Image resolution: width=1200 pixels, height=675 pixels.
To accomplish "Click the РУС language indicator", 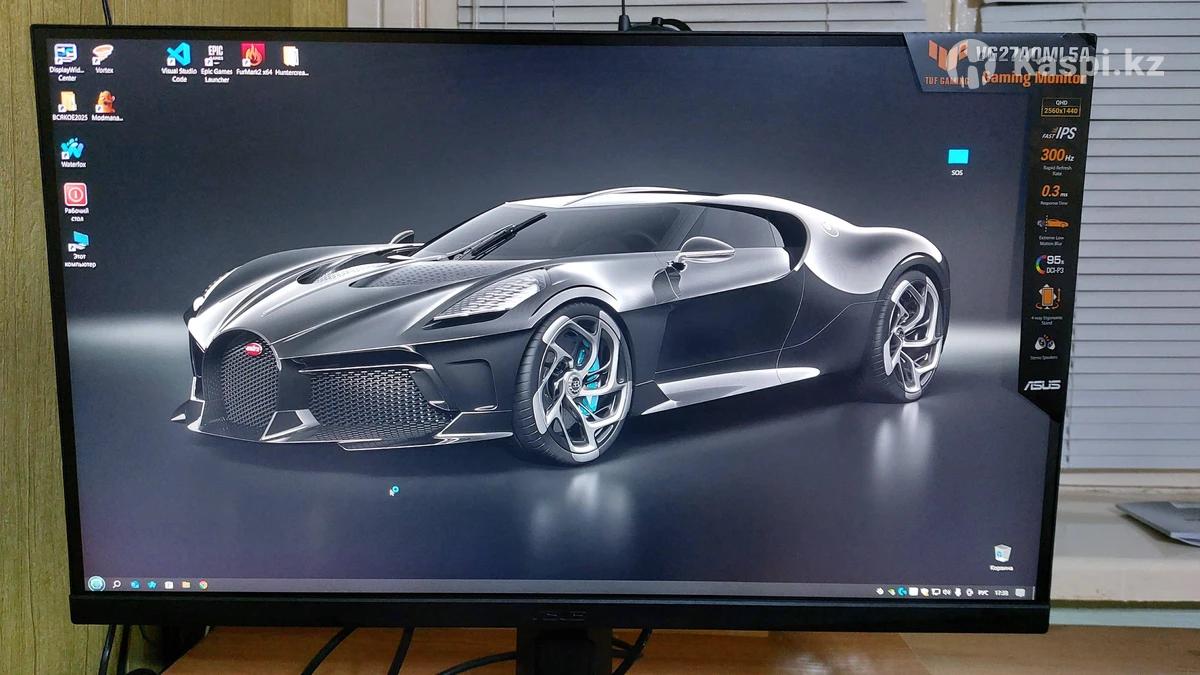I will coord(982,592).
